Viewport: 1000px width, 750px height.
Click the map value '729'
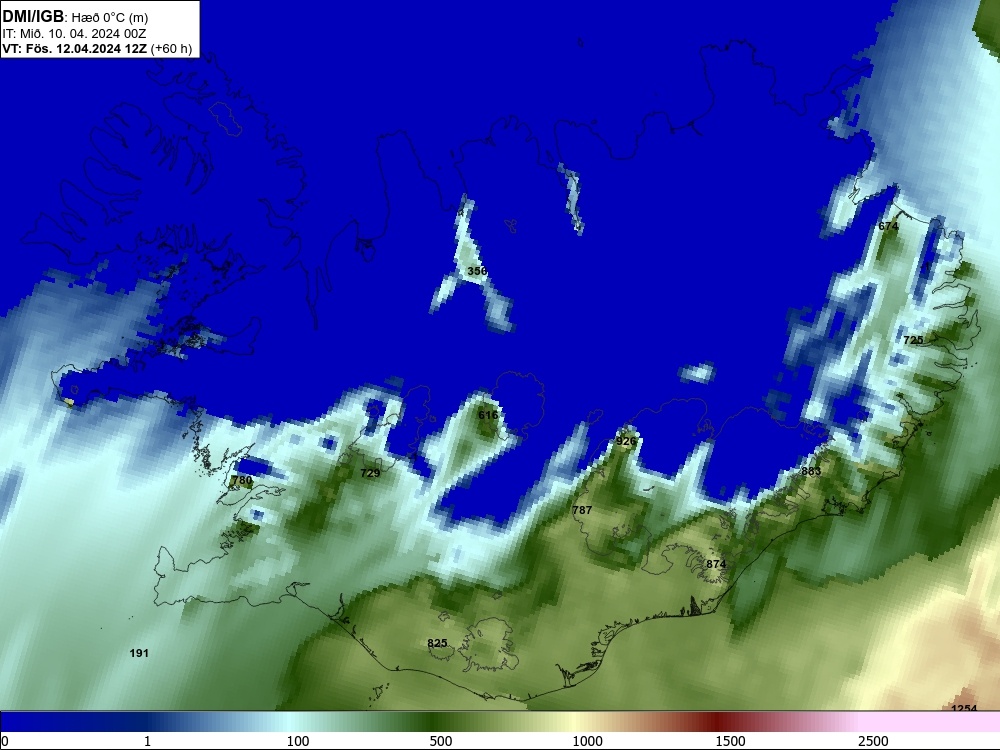coord(370,473)
